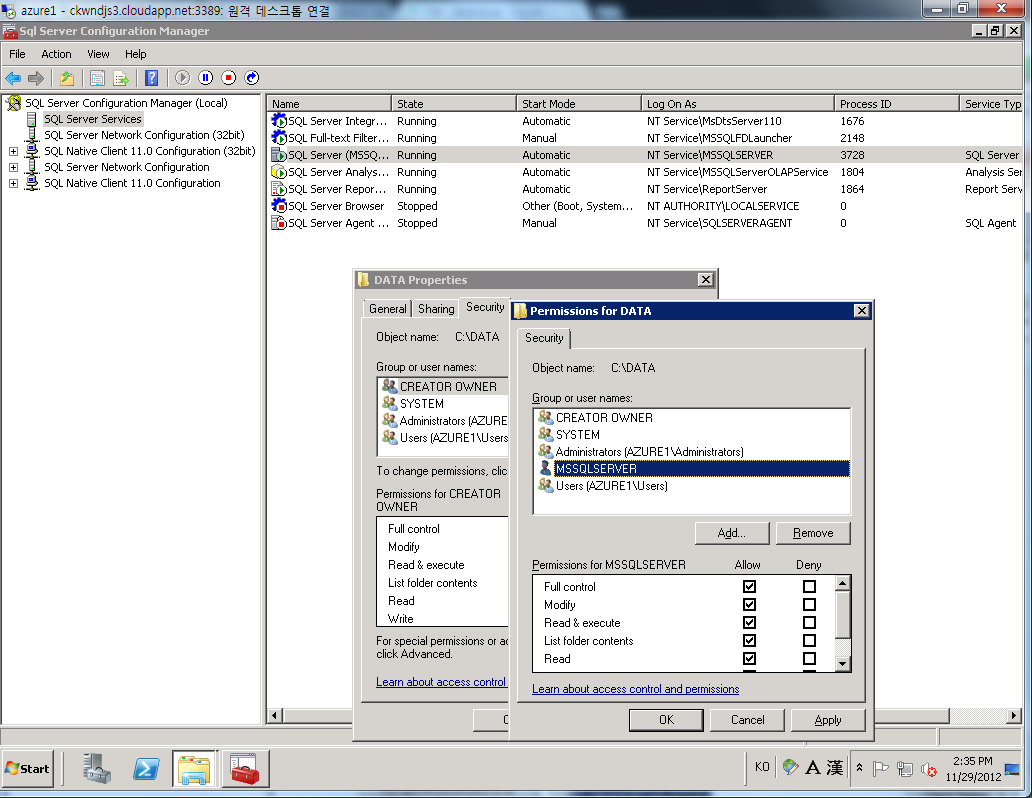Open the File menu
Screen dimensions: 1032x798
coord(17,54)
